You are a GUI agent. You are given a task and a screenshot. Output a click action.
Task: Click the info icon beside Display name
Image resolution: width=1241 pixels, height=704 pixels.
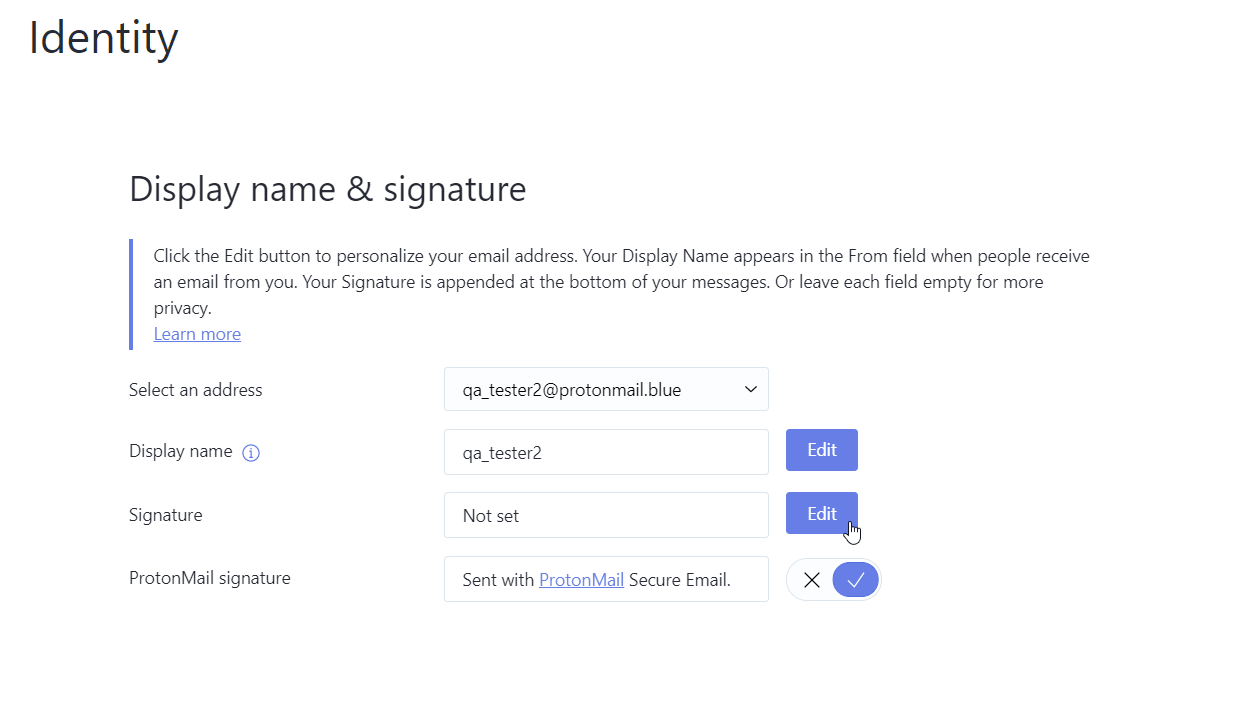coord(252,452)
